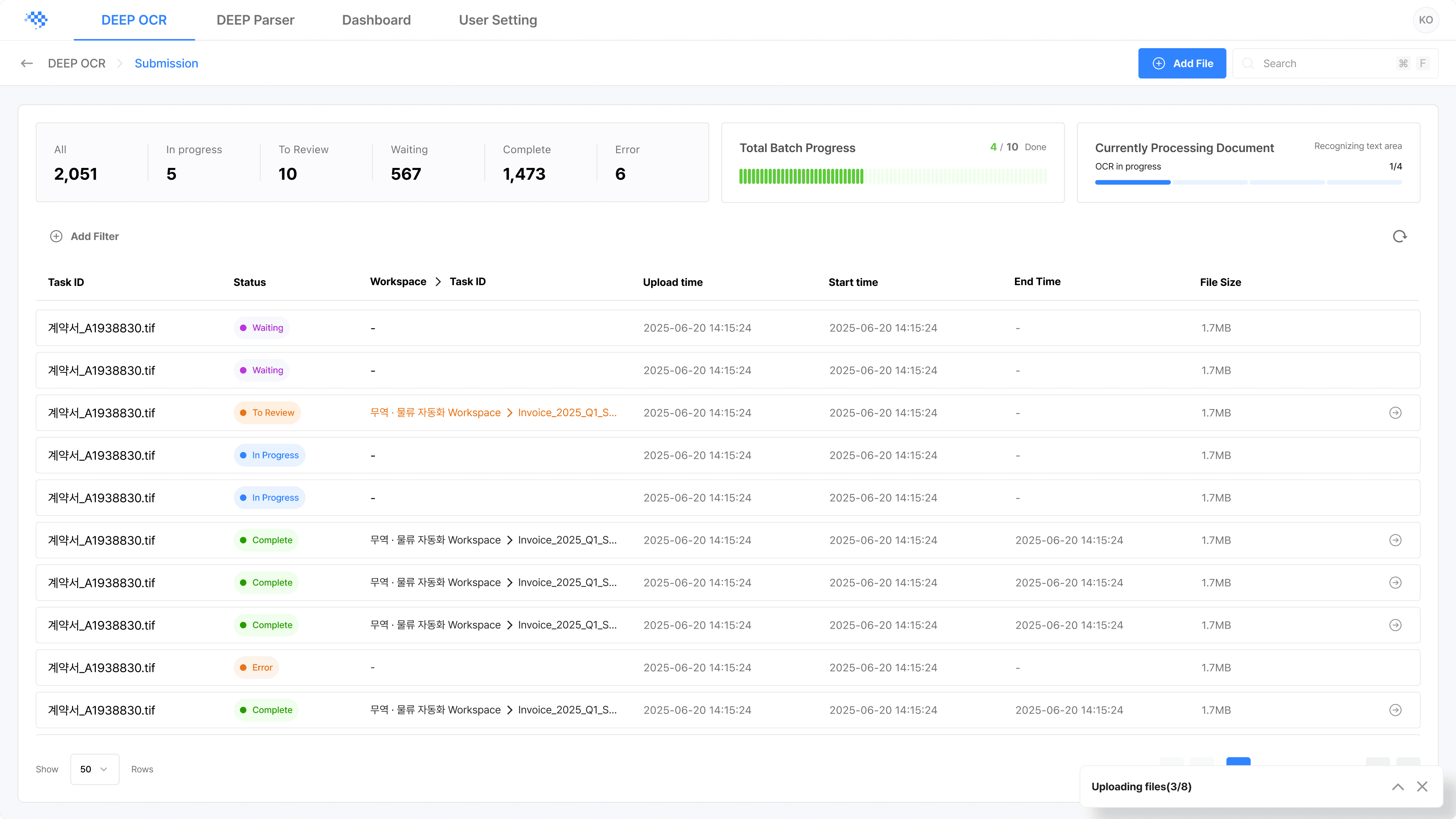Screen dimensions: 1456x819
Task: Close the Uploading files panel
Action: coord(1422,786)
